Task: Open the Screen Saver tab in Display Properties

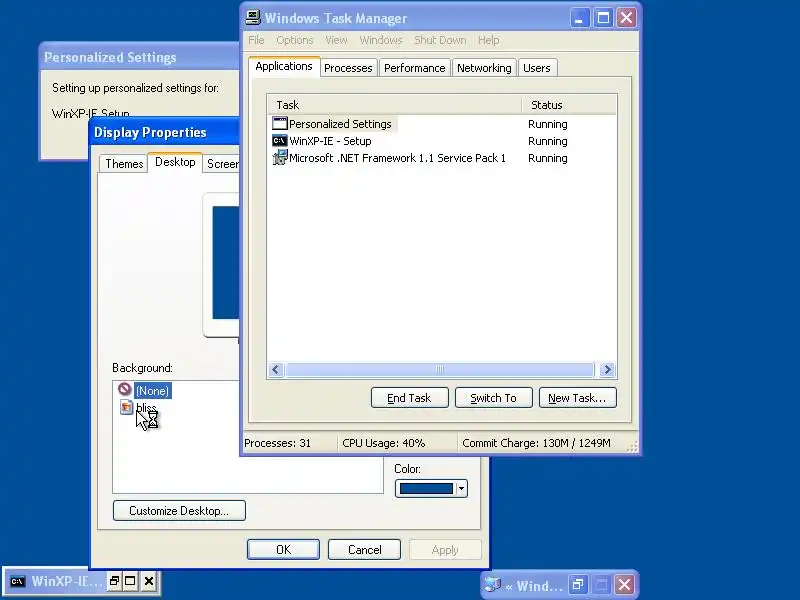Action: pyautogui.click(x=222, y=164)
